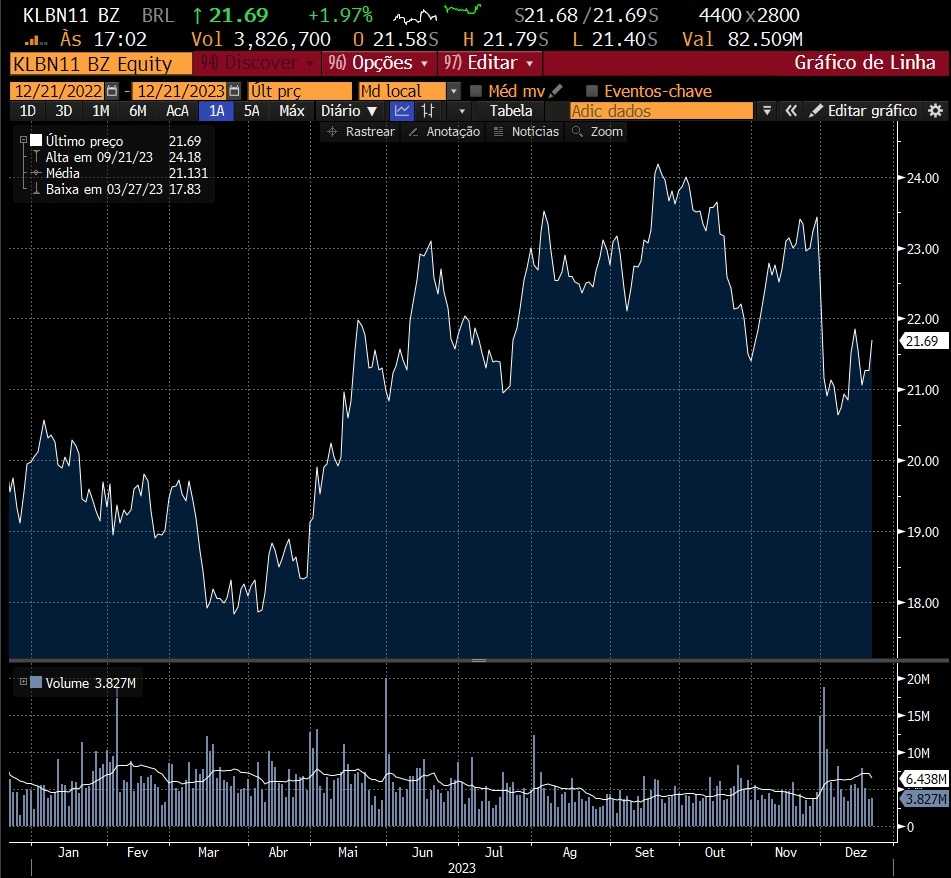This screenshot has width=951, height=878.
Task: Open chart settings gear icon
Action: (936, 111)
